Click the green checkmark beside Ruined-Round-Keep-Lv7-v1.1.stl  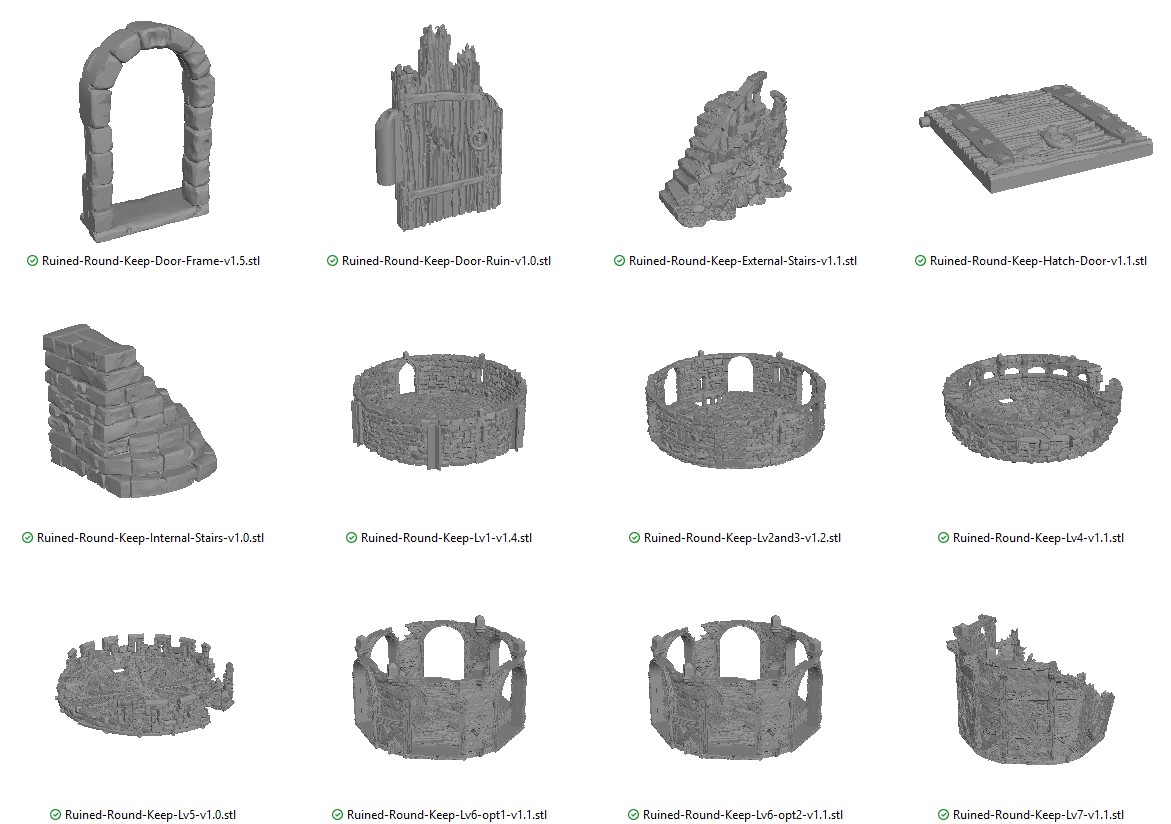coord(941,814)
